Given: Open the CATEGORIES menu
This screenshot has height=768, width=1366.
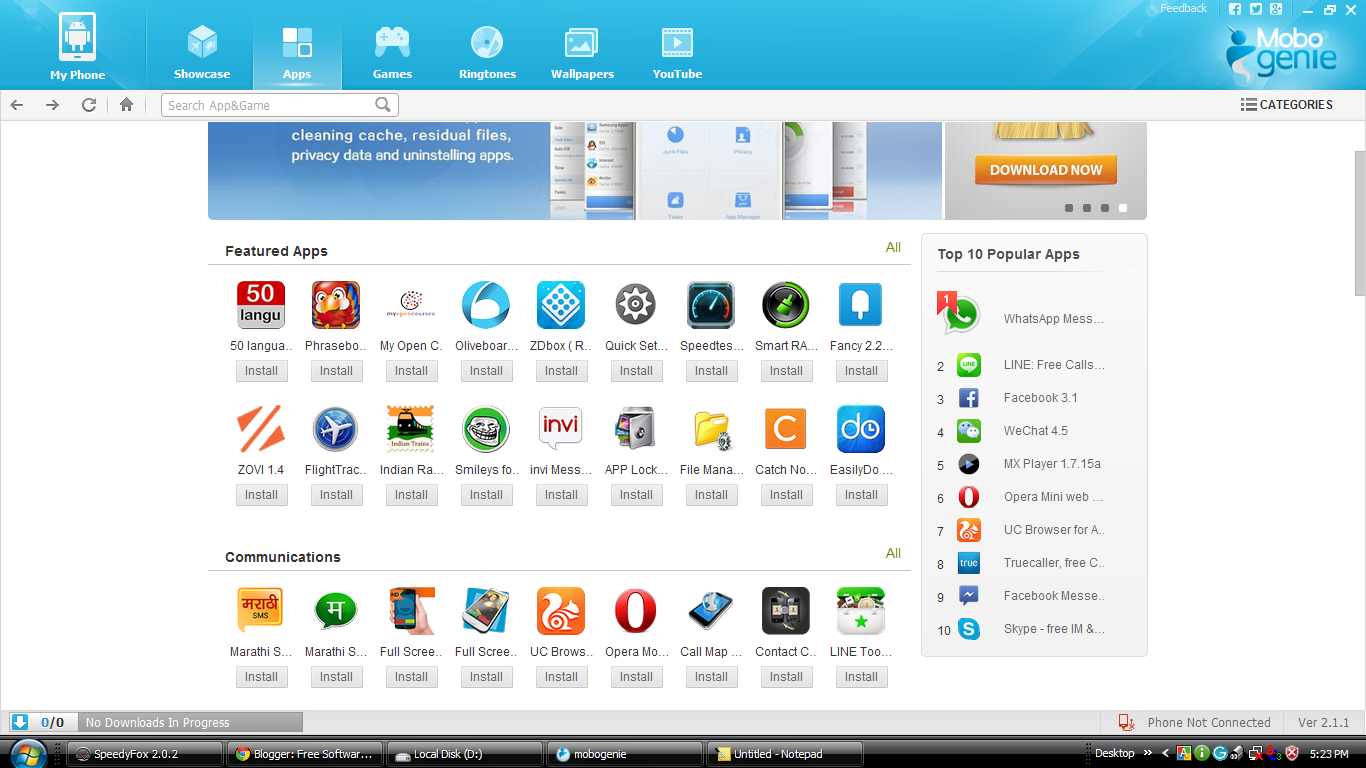Looking at the screenshot, I should (1286, 104).
